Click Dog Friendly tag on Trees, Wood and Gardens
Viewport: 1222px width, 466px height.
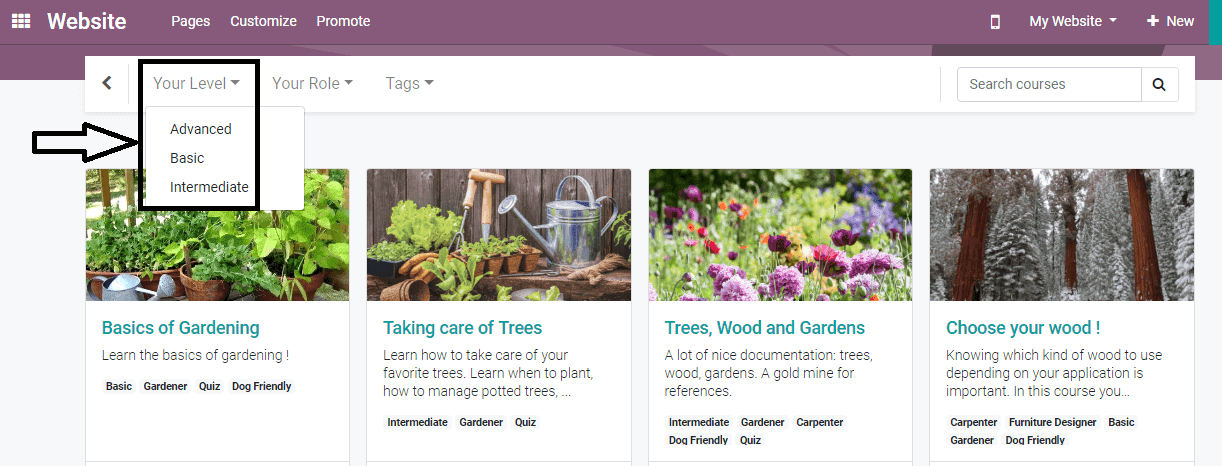[x=699, y=440]
